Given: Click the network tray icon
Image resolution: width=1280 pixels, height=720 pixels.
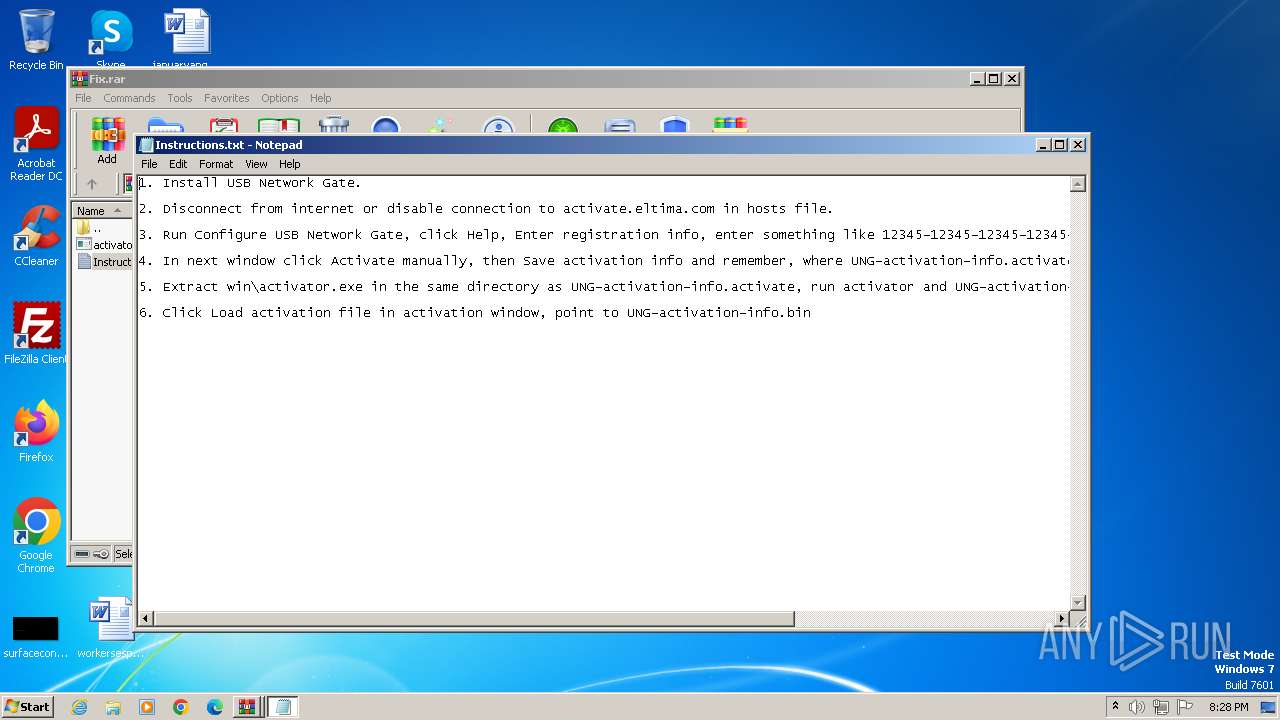Looking at the screenshot, I should (1161, 707).
